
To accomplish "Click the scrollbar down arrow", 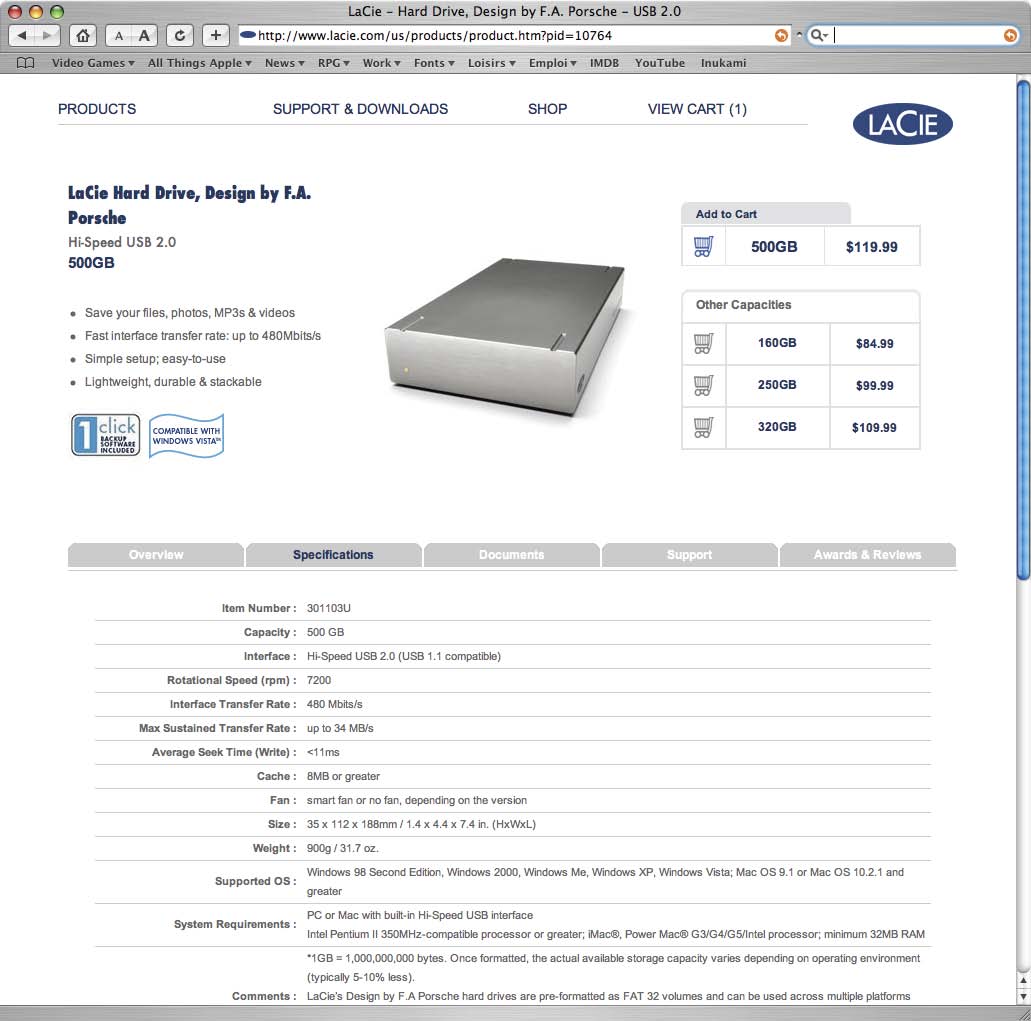I will (1024, 997).
